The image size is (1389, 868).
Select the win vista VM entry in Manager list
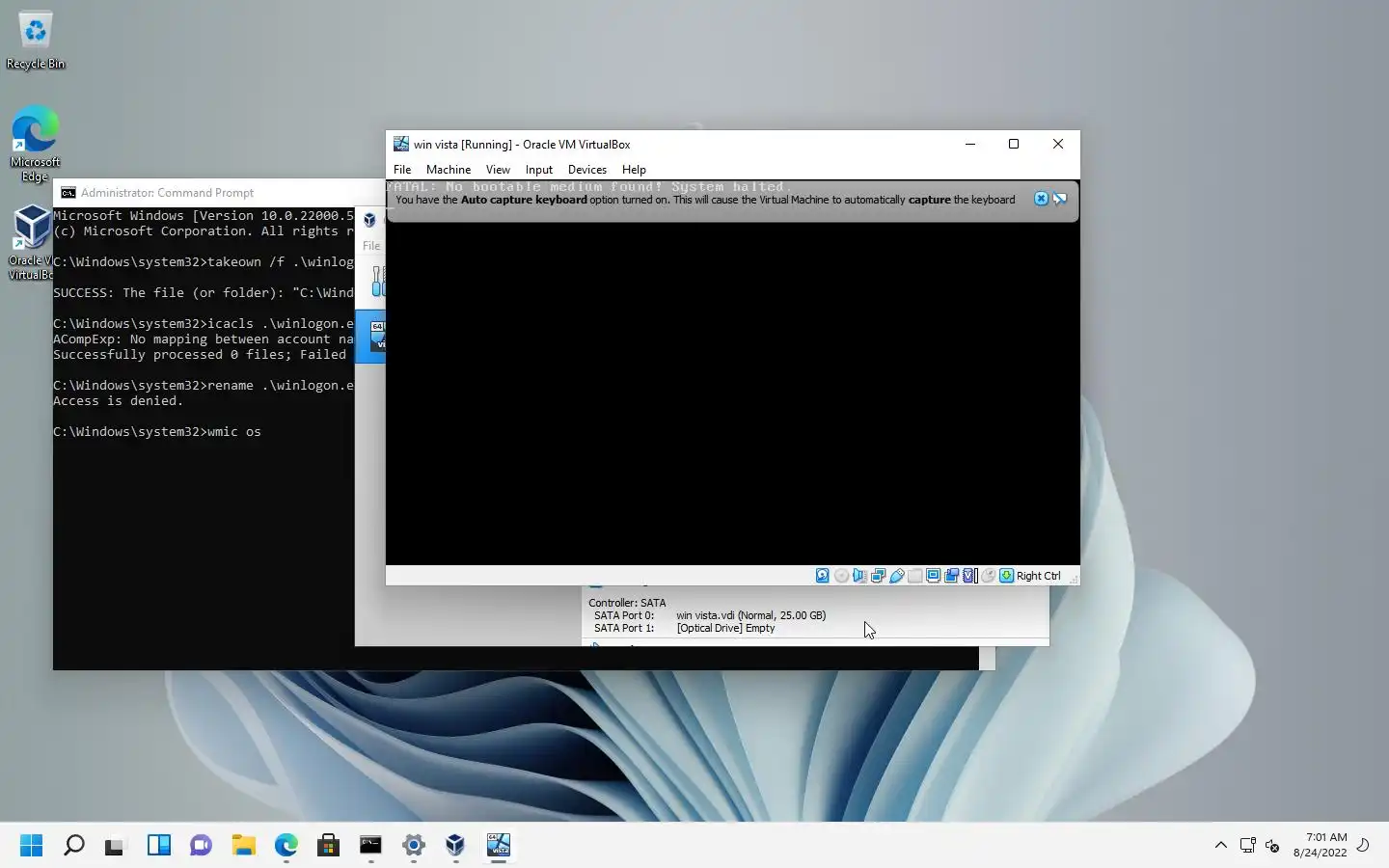pos(370,337)
